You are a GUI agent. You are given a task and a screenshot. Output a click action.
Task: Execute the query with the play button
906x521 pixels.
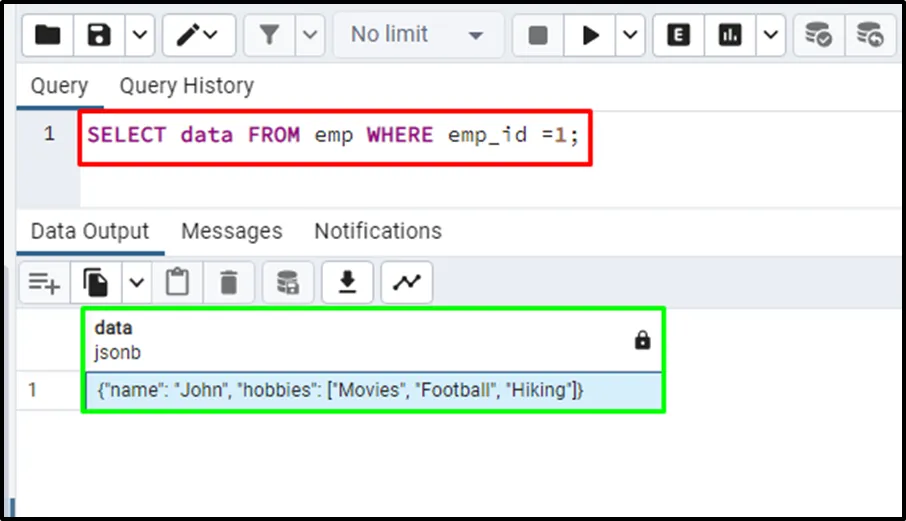(x=590, y=35)
